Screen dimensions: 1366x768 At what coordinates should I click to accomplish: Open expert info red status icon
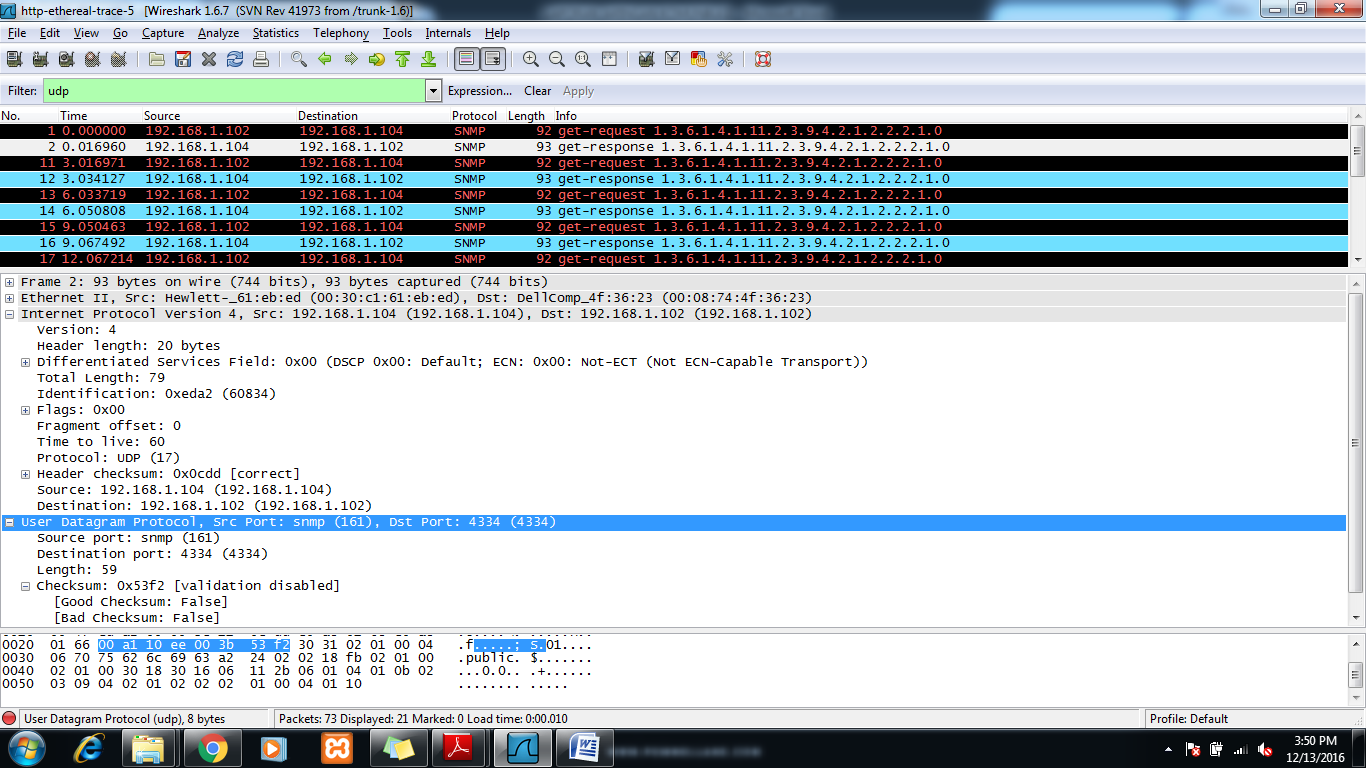[x=10, y=718]
